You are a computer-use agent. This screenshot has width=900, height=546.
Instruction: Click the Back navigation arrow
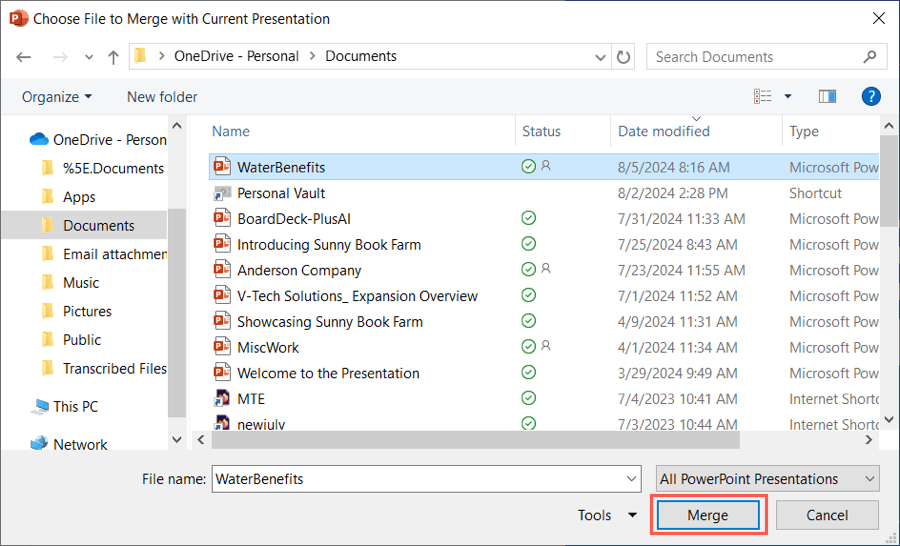coord(24,57)
